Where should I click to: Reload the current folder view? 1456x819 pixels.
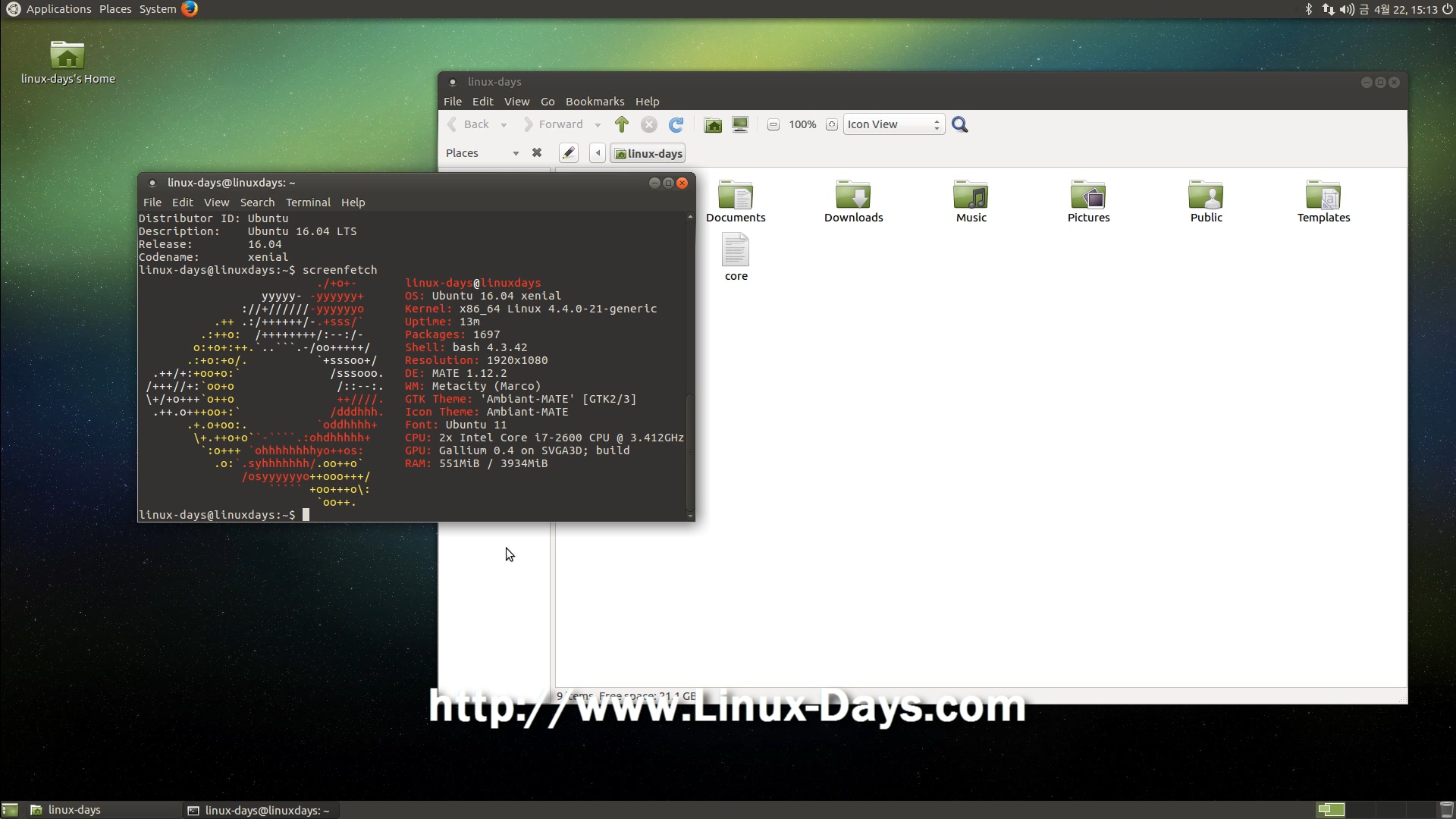click(676, 124)
